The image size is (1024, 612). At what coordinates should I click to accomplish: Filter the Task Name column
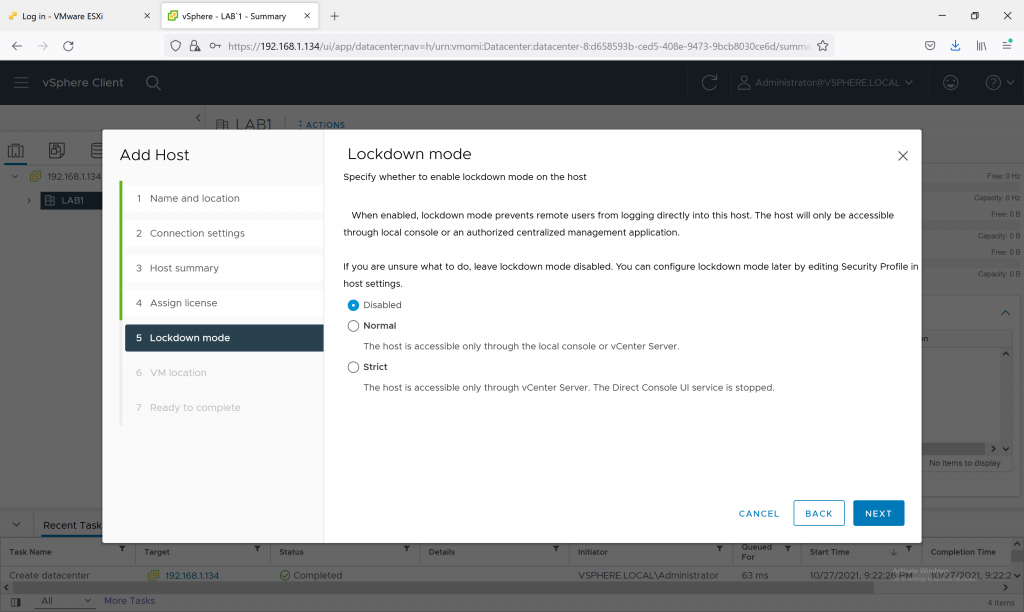click(x=122, y=549)
